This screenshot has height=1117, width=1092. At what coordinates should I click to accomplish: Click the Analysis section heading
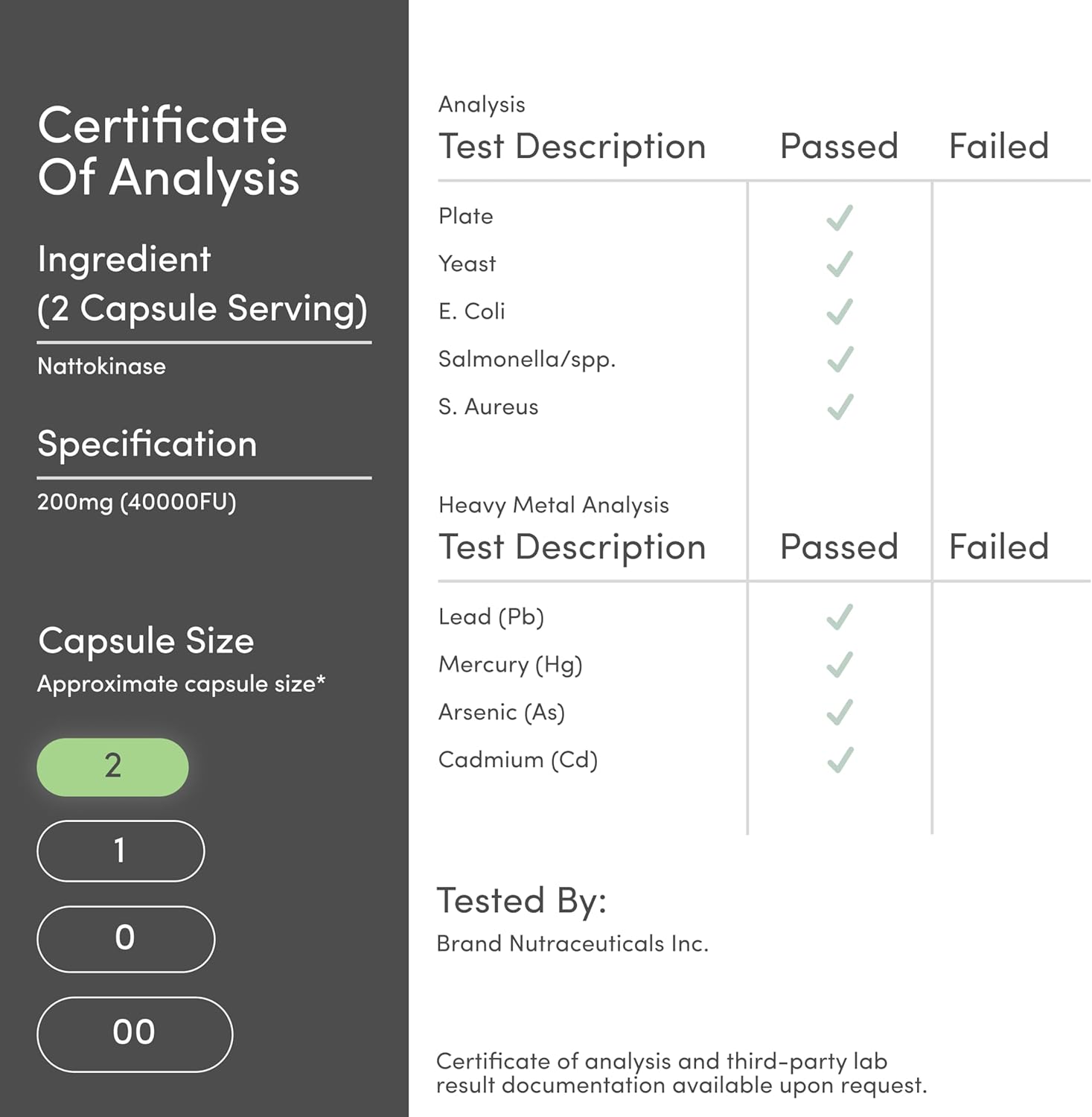tap(482, 105)
